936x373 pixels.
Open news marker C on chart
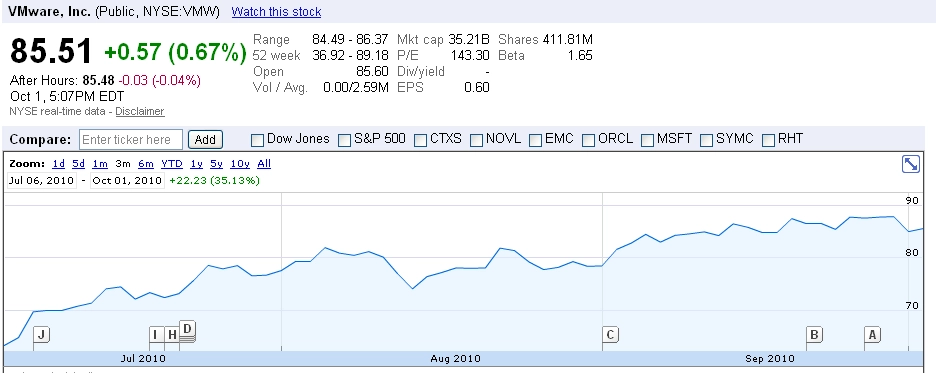(610, 334)
